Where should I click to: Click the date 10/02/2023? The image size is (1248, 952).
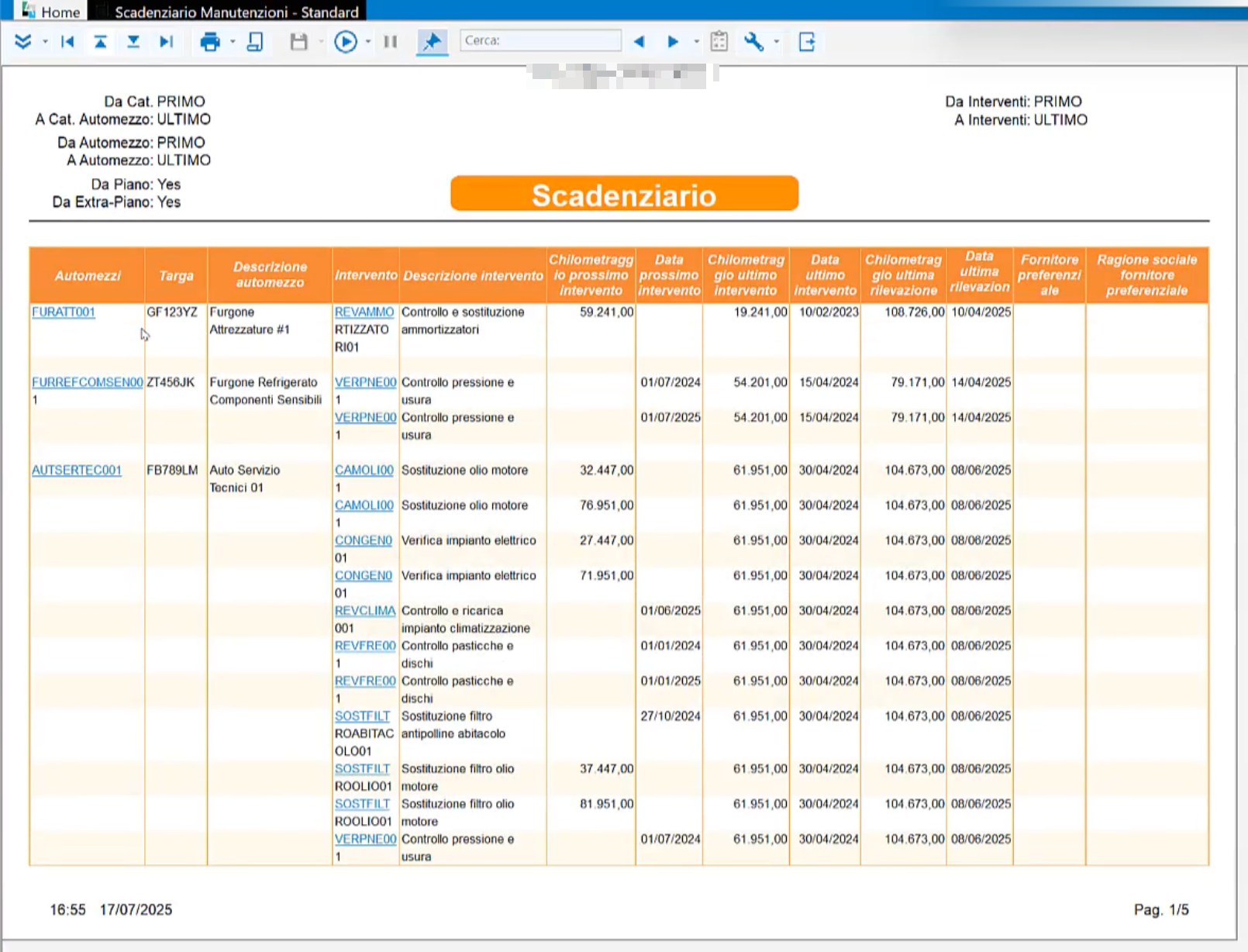coord(829,312)
